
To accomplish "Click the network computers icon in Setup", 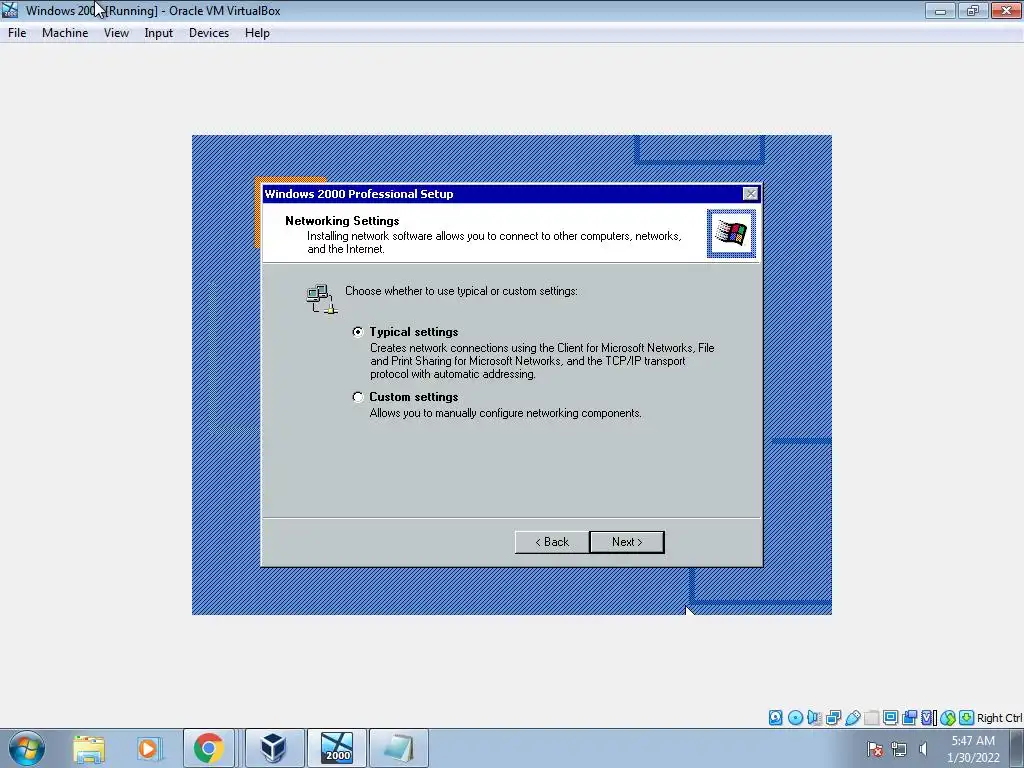I will click(321, 299).
